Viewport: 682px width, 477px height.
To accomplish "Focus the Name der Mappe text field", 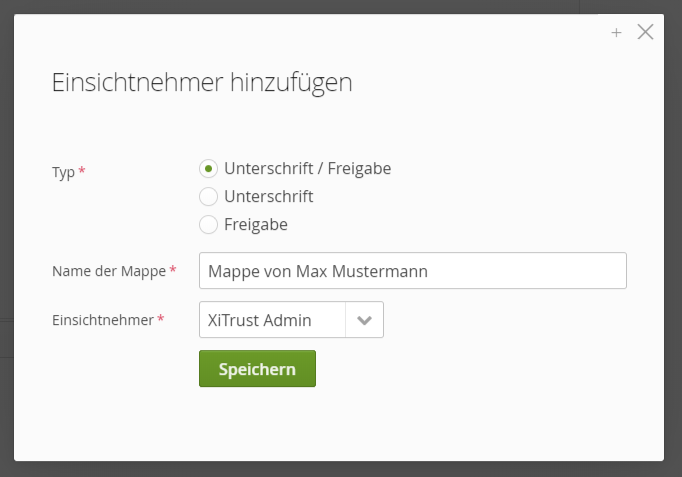I will coord(412,271).
